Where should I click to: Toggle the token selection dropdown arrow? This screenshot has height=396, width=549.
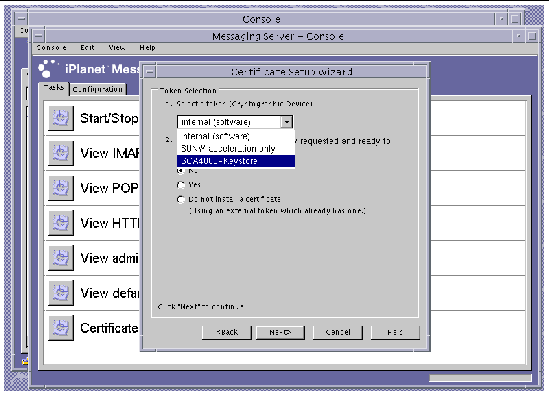click(287, 122)
